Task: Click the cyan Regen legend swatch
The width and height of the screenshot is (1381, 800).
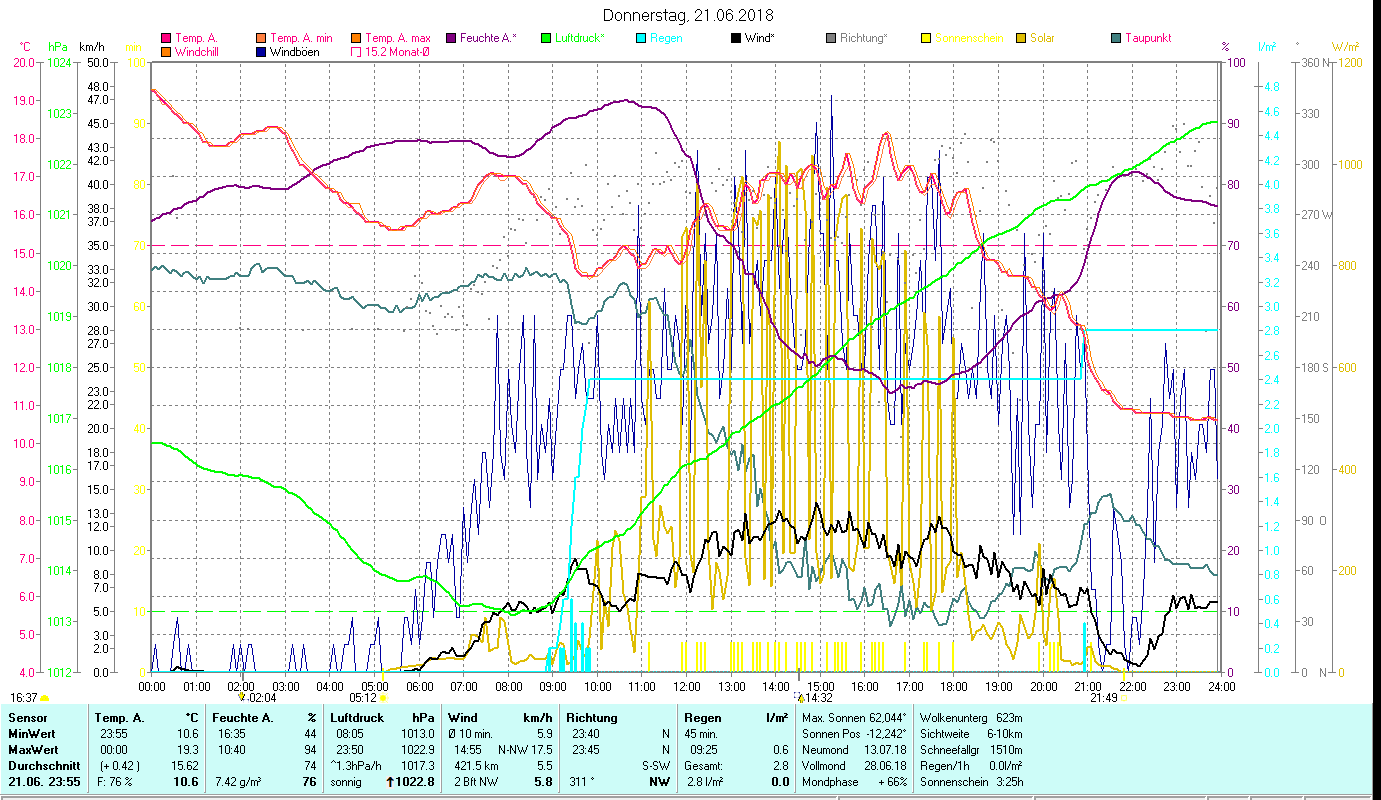Action: coord(641,39)
